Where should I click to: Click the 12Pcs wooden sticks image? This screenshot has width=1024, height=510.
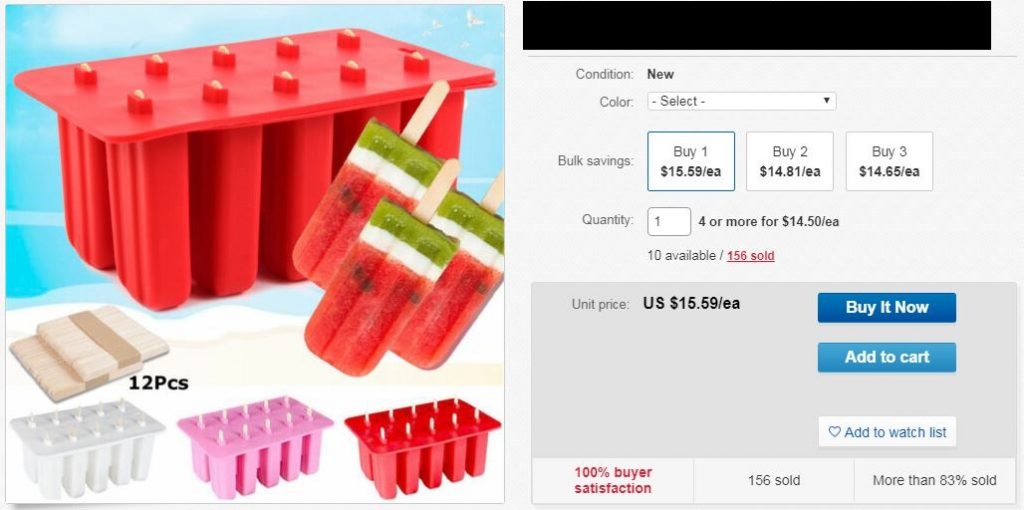pyautogui.click(x=91, y=353)
